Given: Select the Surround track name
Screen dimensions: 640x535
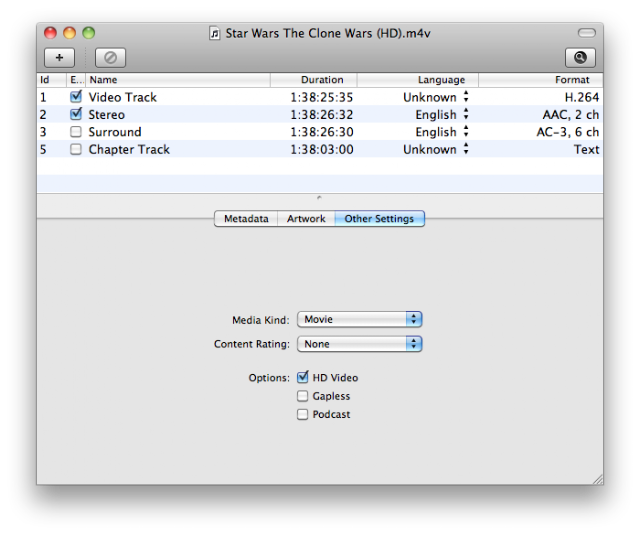Looking at the screenshot, I should (x=115, y=132).
